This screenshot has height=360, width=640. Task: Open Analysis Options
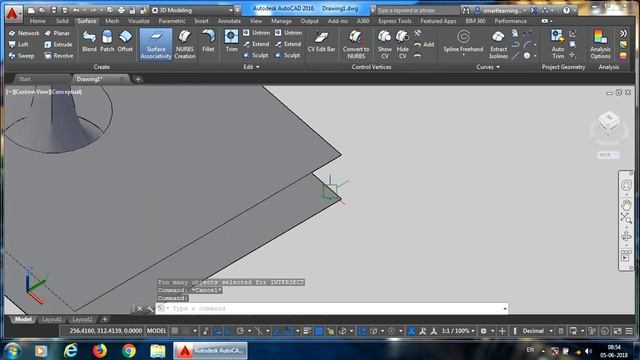click(x=600, y=44)
